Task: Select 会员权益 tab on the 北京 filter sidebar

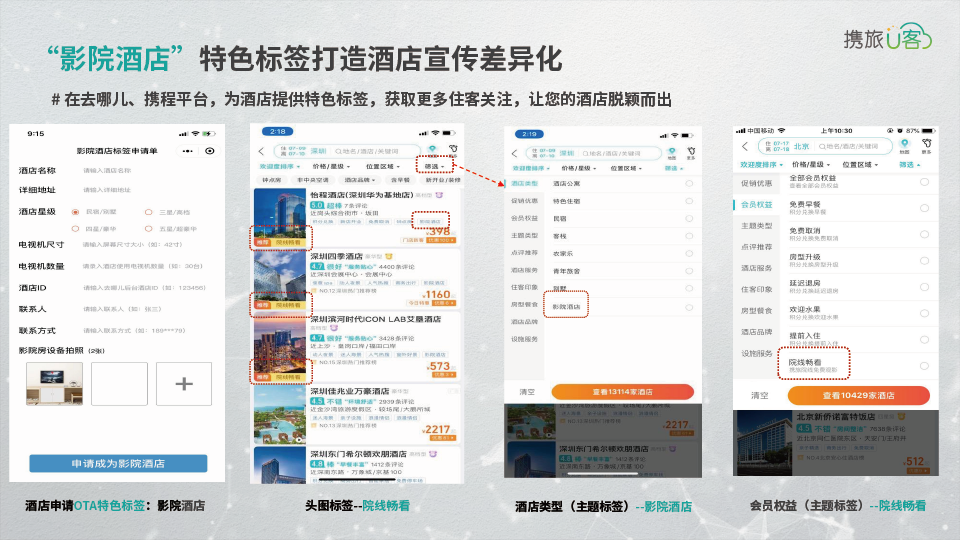Action: [757, 204]
